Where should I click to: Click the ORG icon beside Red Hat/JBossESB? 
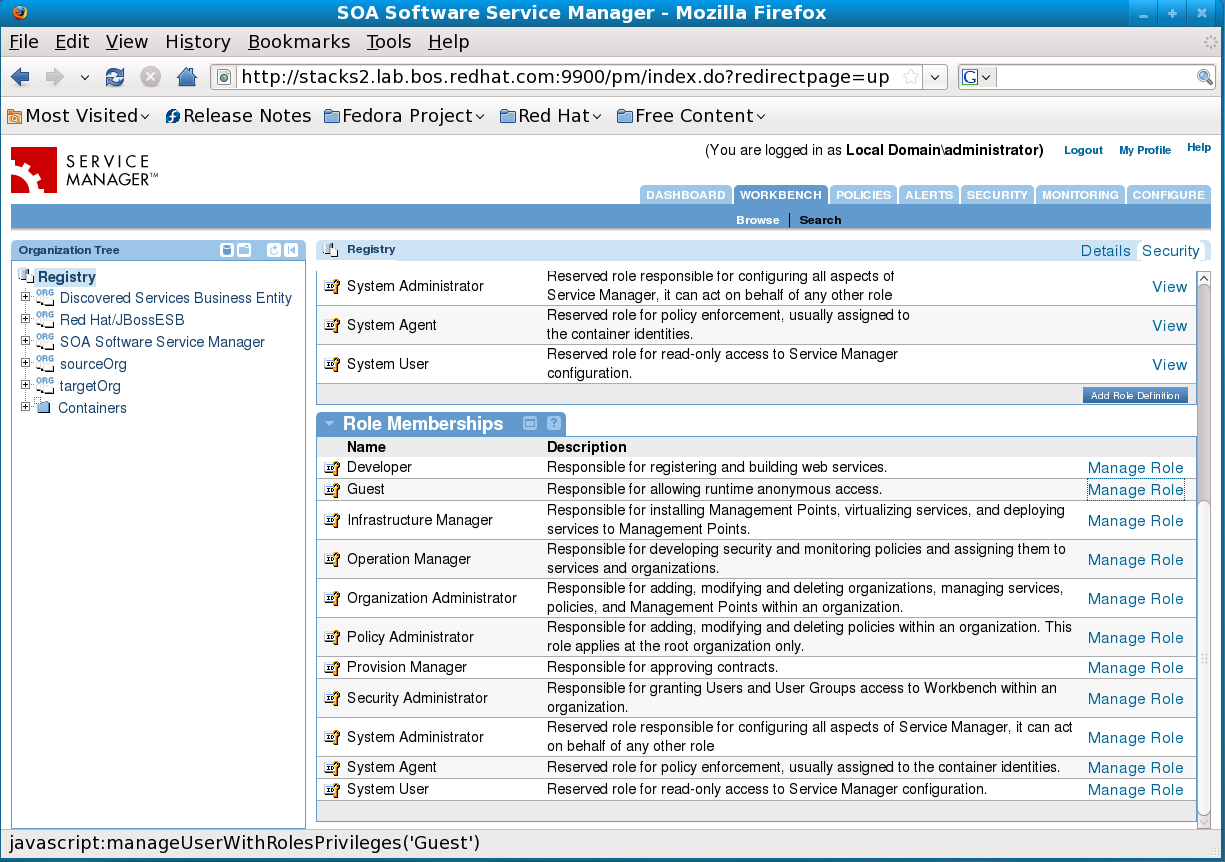click(45, 319)
